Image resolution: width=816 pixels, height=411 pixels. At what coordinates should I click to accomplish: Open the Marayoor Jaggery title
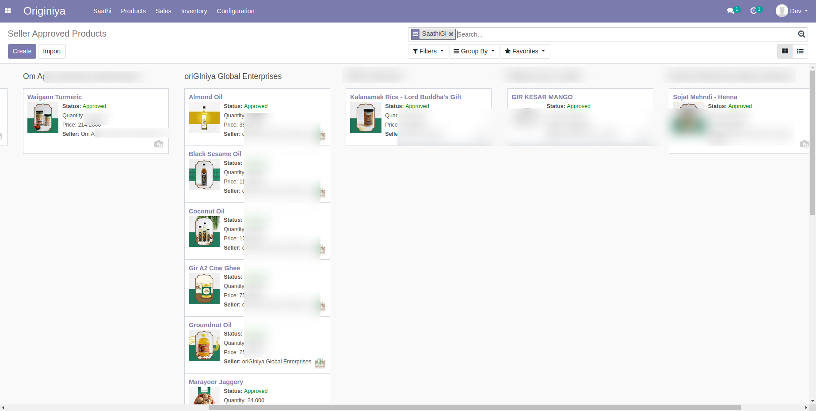[216, 382]
